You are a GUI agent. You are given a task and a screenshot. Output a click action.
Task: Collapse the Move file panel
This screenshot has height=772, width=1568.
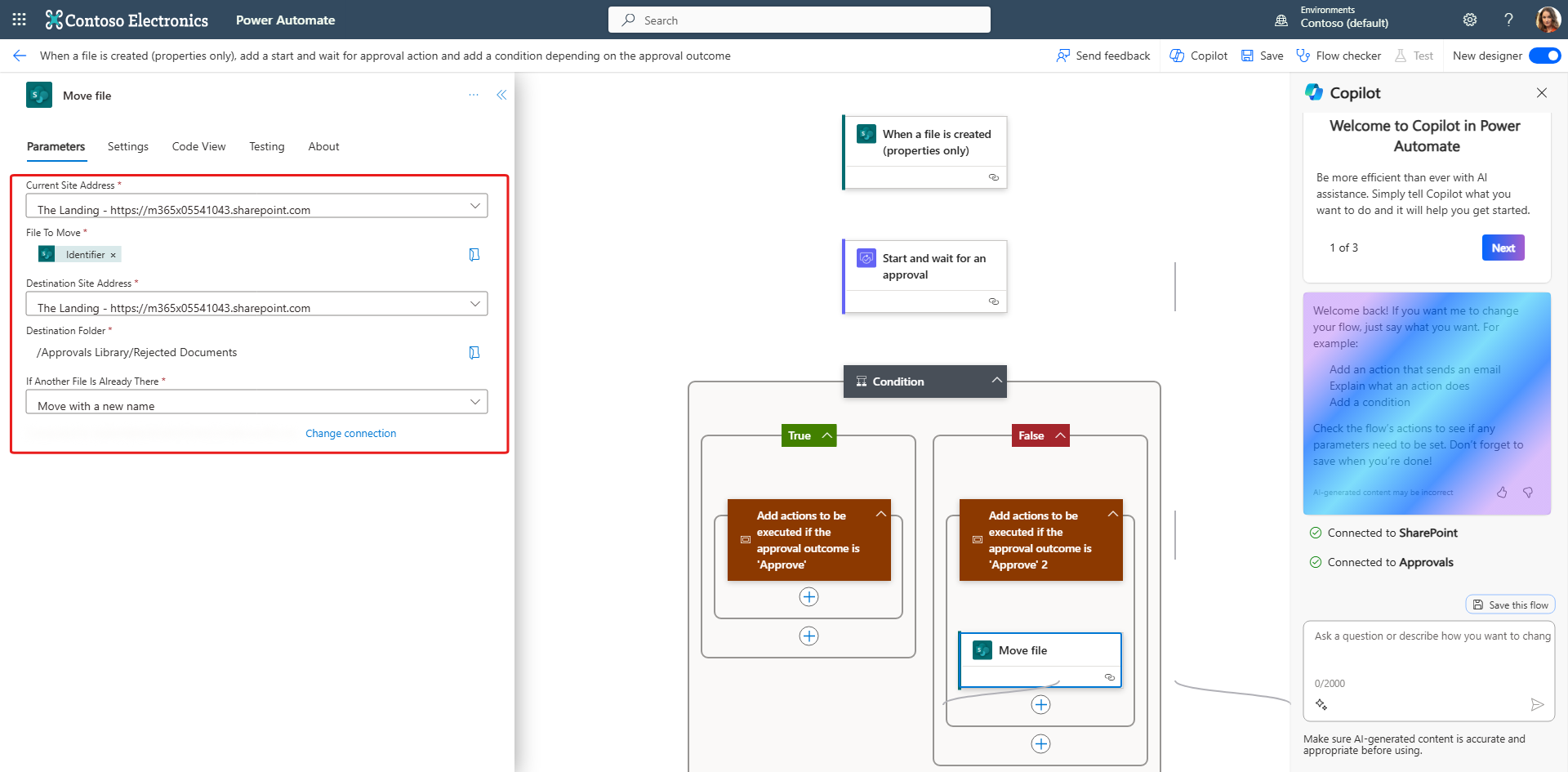pyautogui.click(x=501, y=95)
